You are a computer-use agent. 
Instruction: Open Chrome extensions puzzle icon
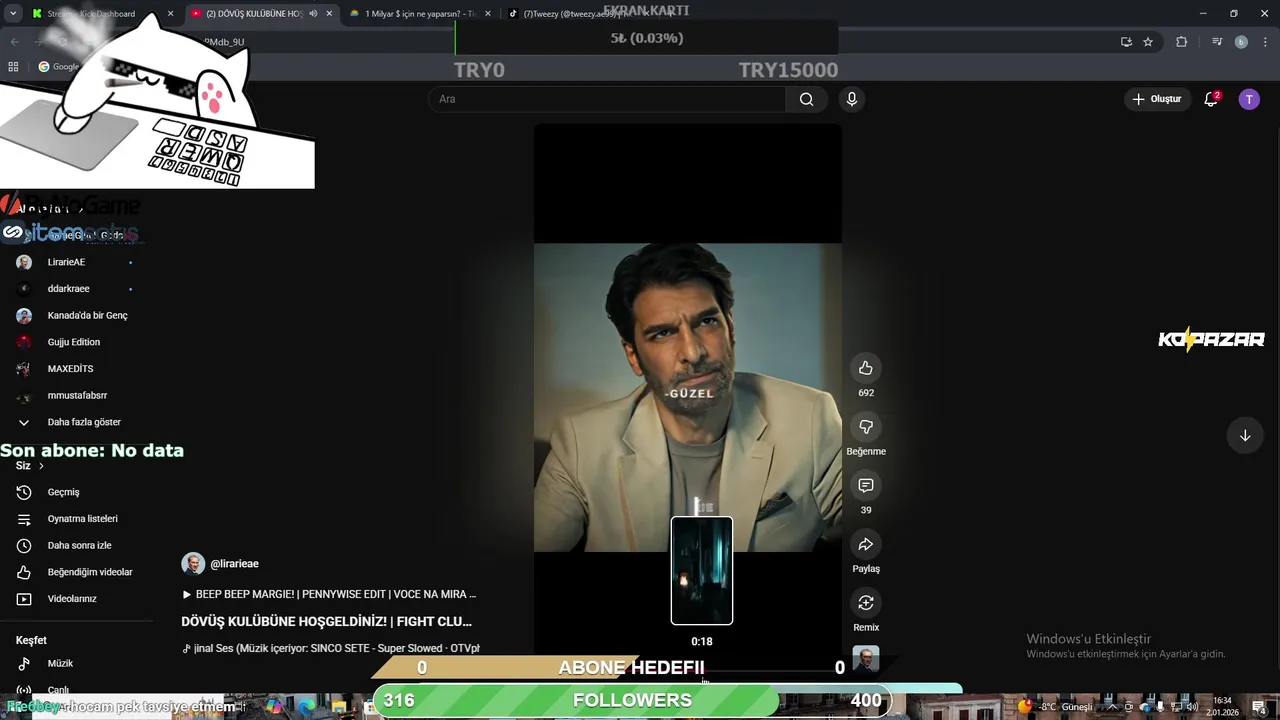point(1181,42)
